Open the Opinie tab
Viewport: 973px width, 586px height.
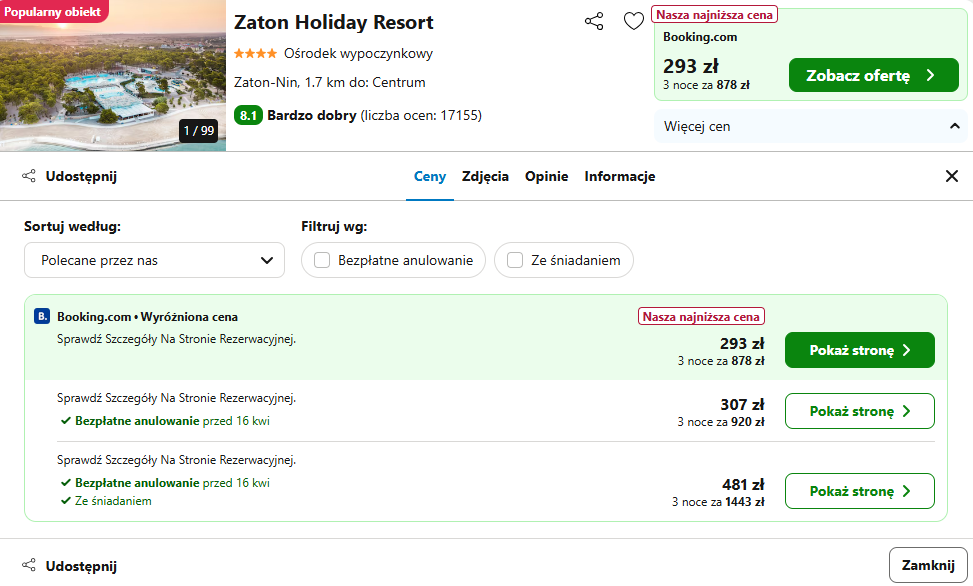(547, 176)
